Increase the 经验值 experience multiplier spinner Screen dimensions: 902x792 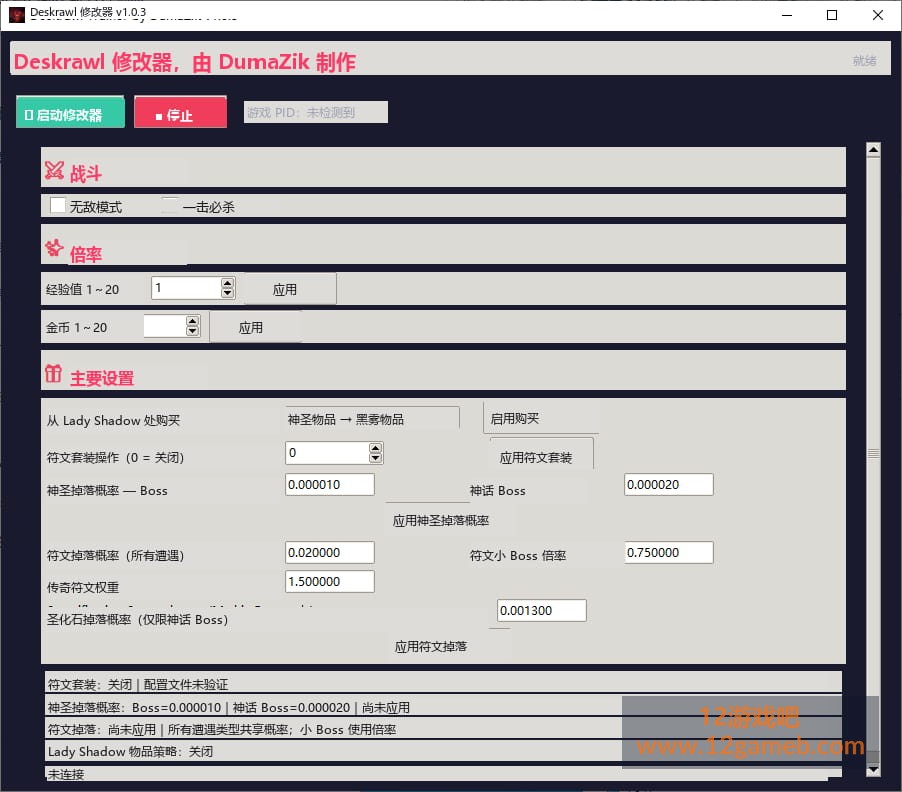tap(228, 283)
